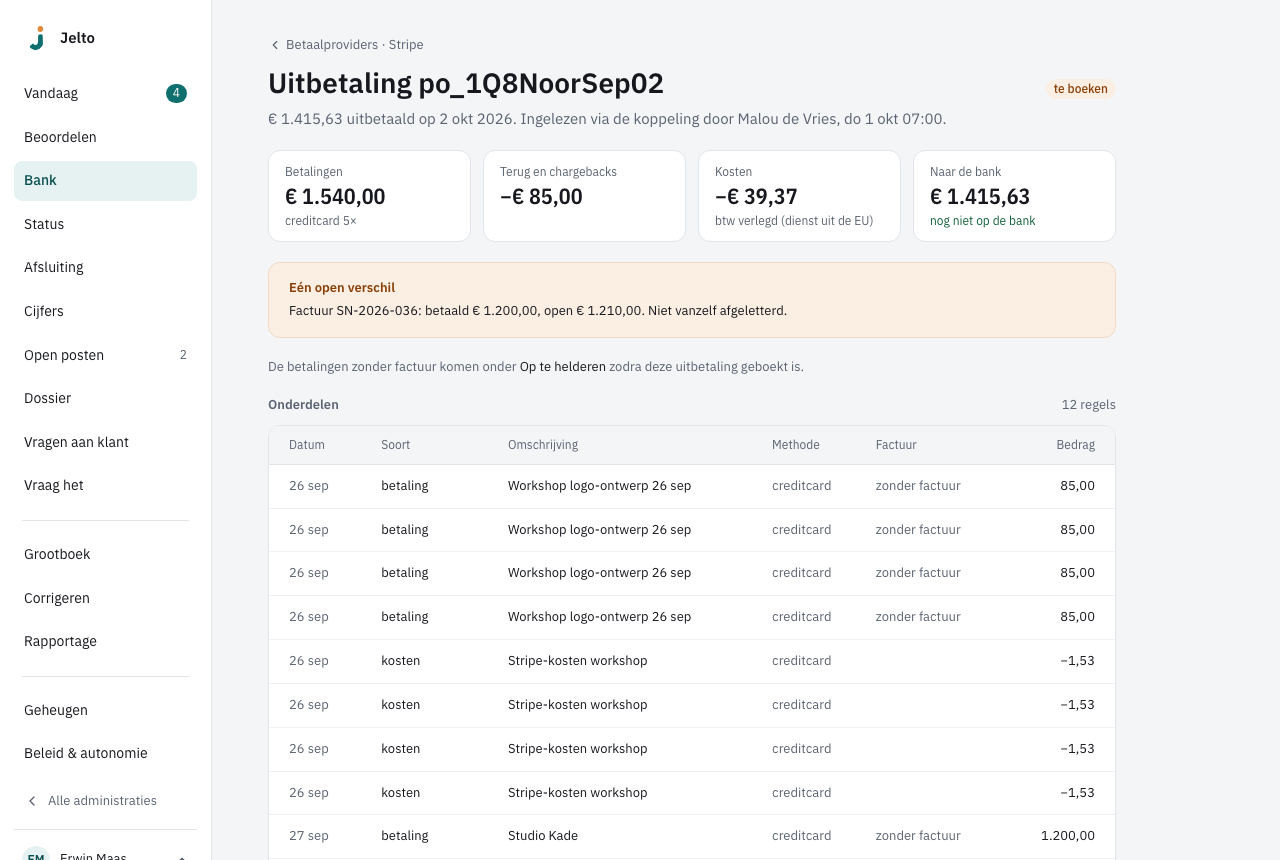
Task: Click the 27 sep date cell
Action: (309, 836)
